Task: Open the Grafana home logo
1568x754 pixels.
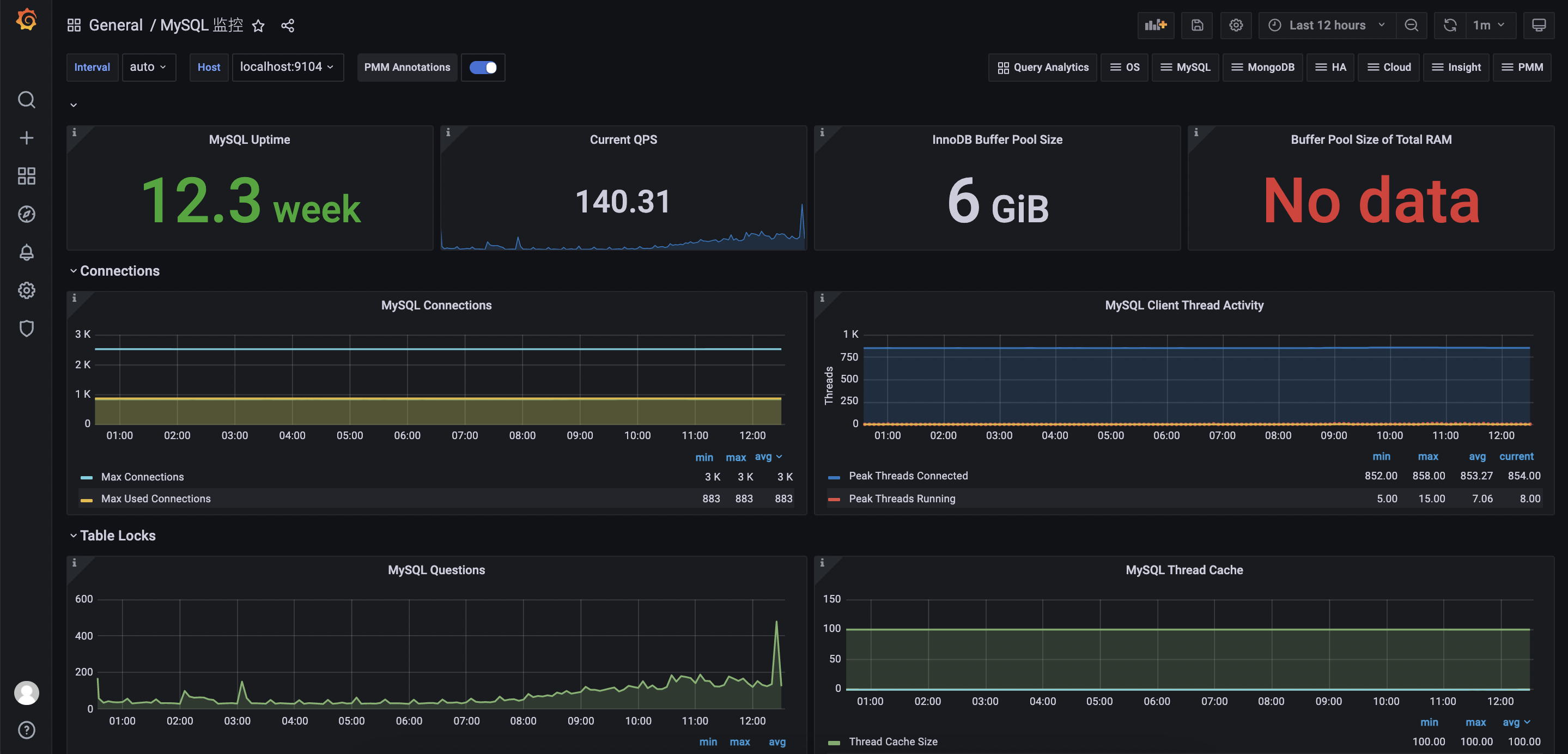Action: (x=26, y=20)
